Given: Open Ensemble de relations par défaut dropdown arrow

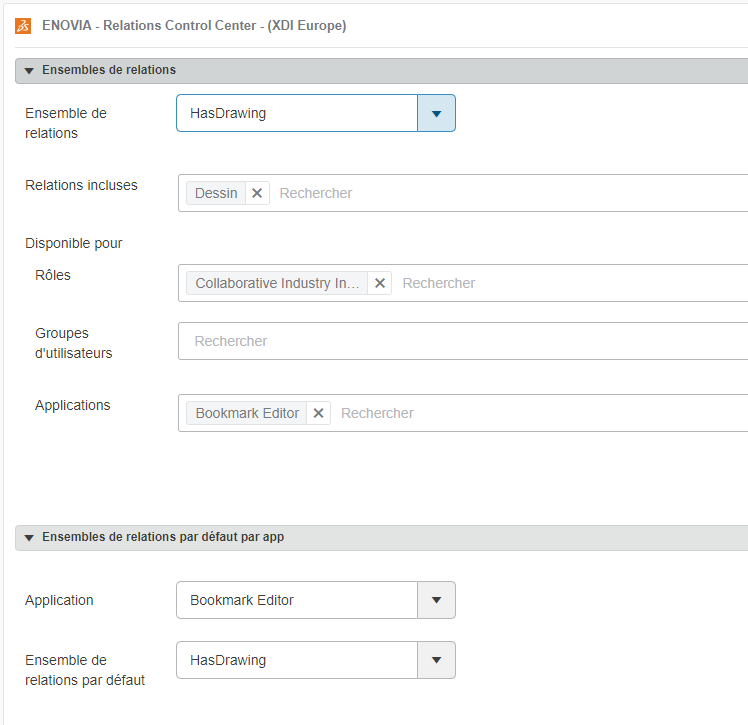Looking at the screenshot, I should [436, 660].
